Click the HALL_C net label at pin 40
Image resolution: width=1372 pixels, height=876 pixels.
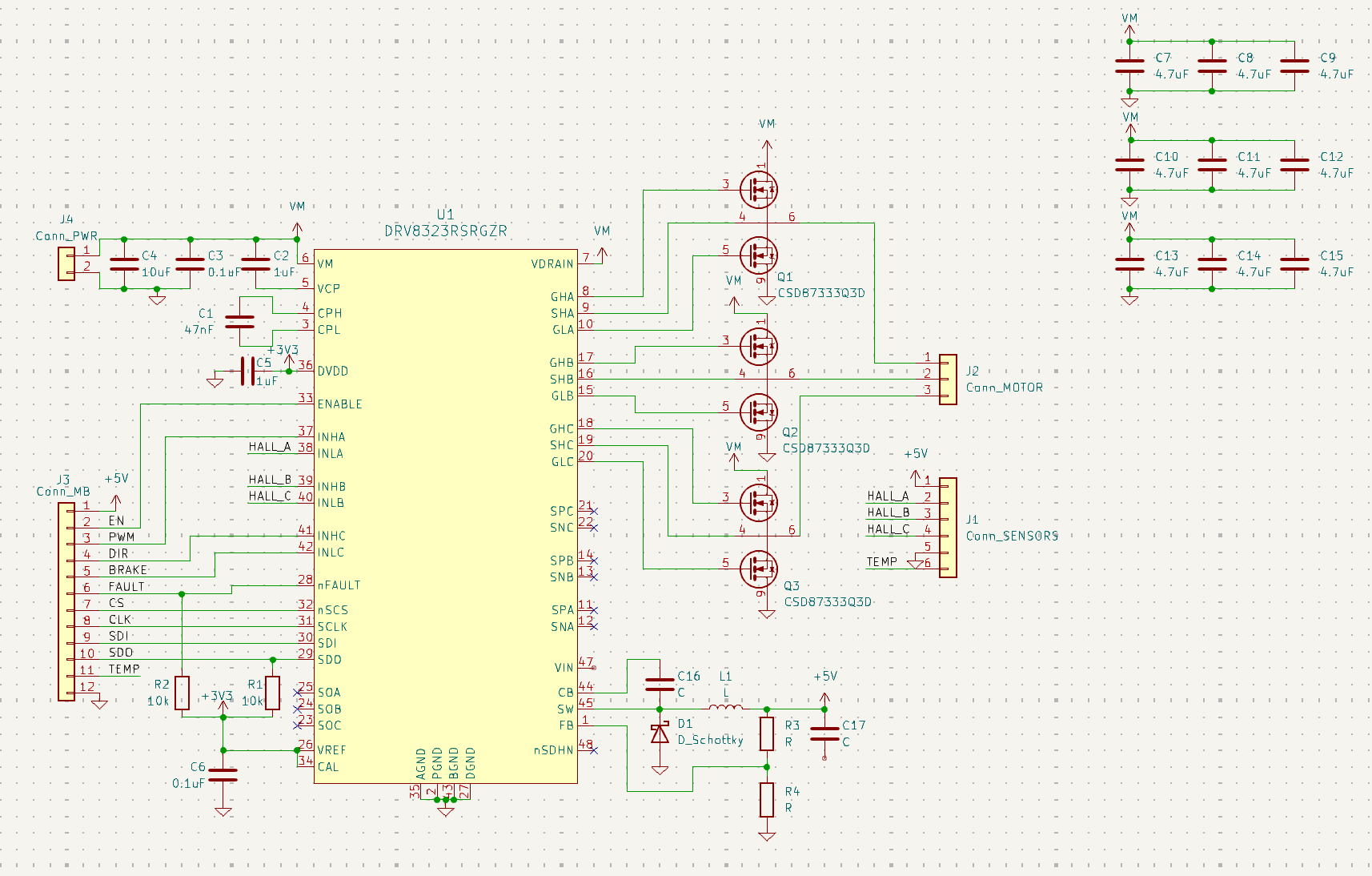(x=270, y=496)
